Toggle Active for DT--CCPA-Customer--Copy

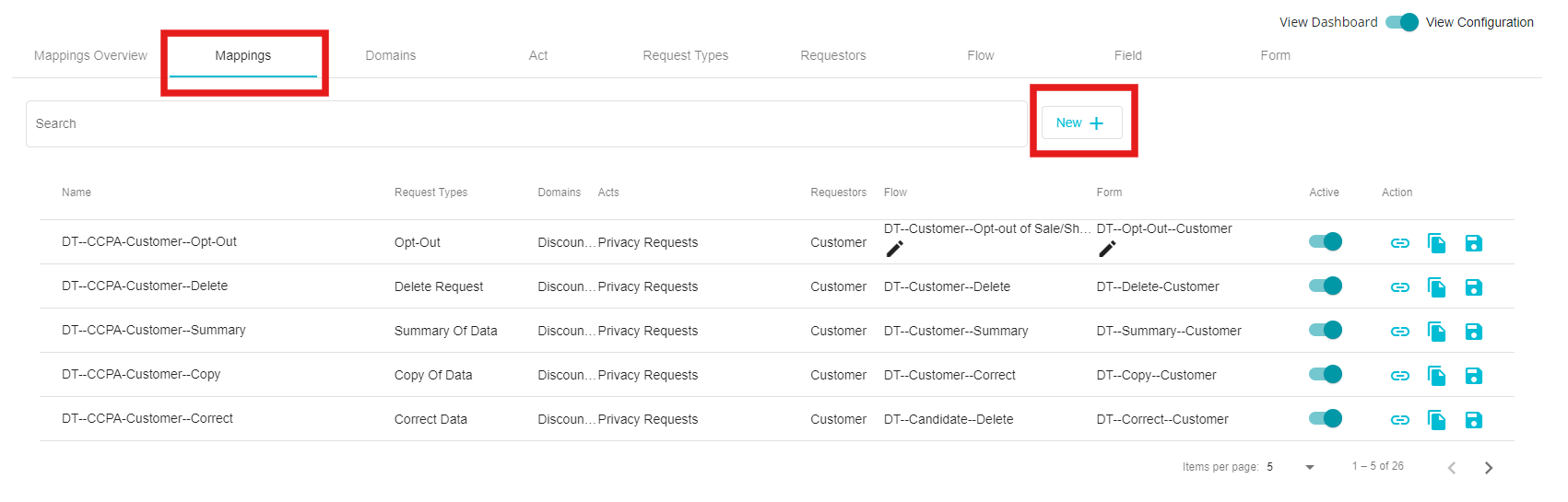click(x=1326, y=374)
